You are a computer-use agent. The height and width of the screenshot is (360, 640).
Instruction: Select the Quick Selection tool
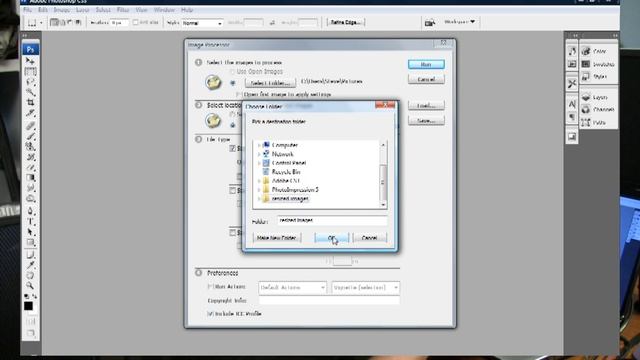(x=30, y=92)
